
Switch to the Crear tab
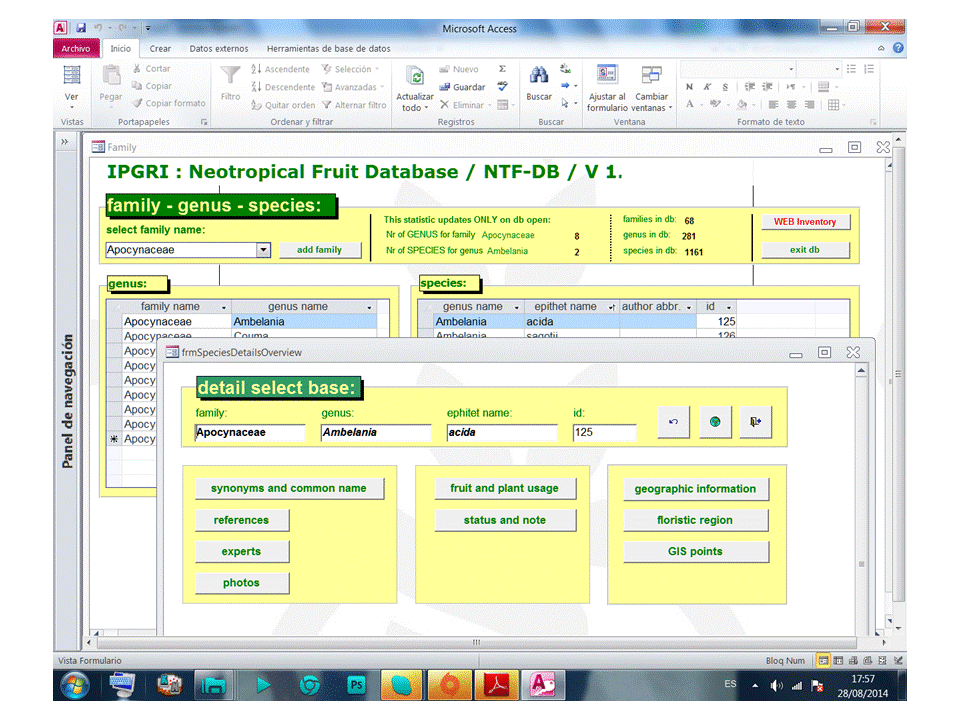click(x=160, y=48)
